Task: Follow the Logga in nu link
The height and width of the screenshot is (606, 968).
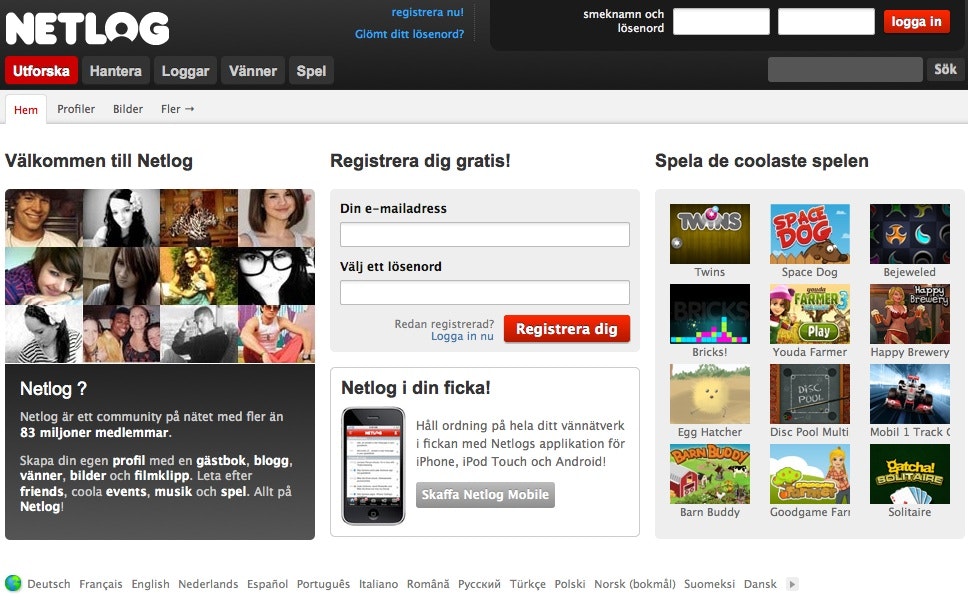Action: tap(462, 336)
